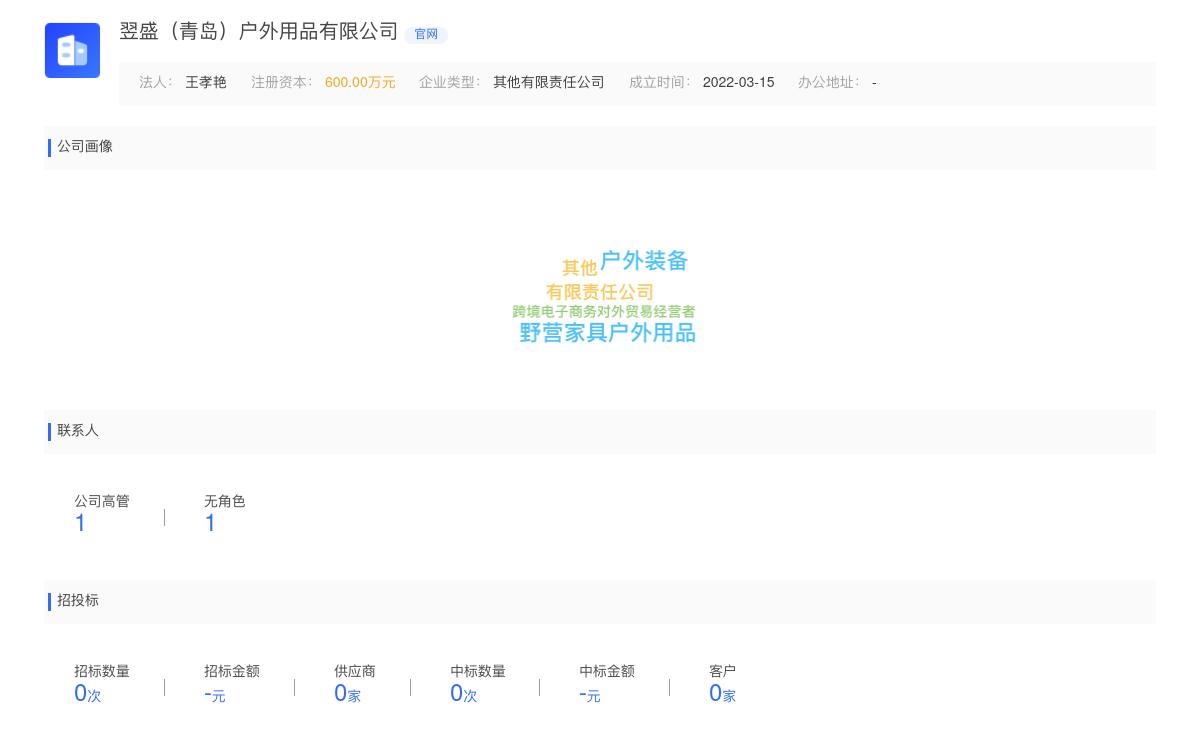Click the registered capital 600.00万元

[360, 83]
